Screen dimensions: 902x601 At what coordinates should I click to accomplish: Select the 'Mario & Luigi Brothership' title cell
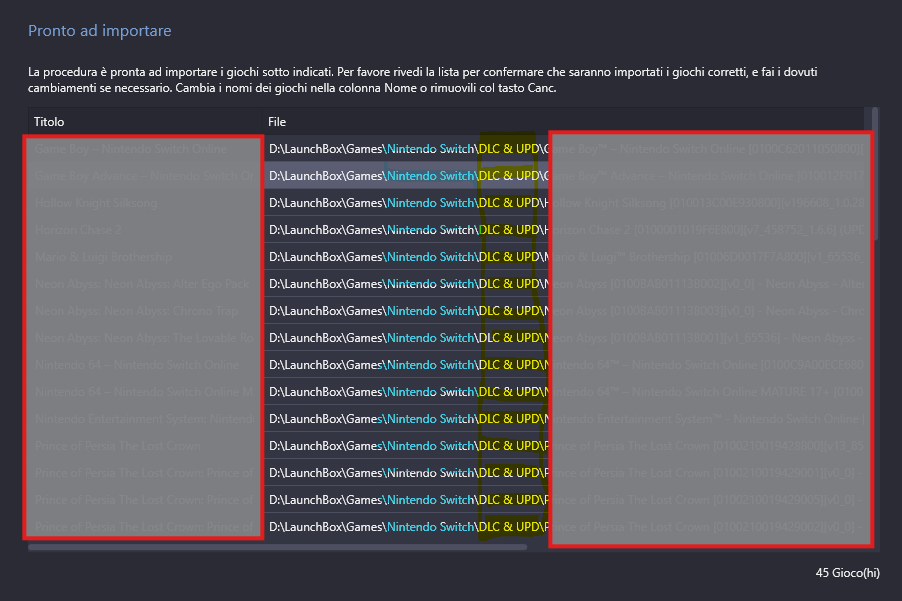tap(144, 257)
